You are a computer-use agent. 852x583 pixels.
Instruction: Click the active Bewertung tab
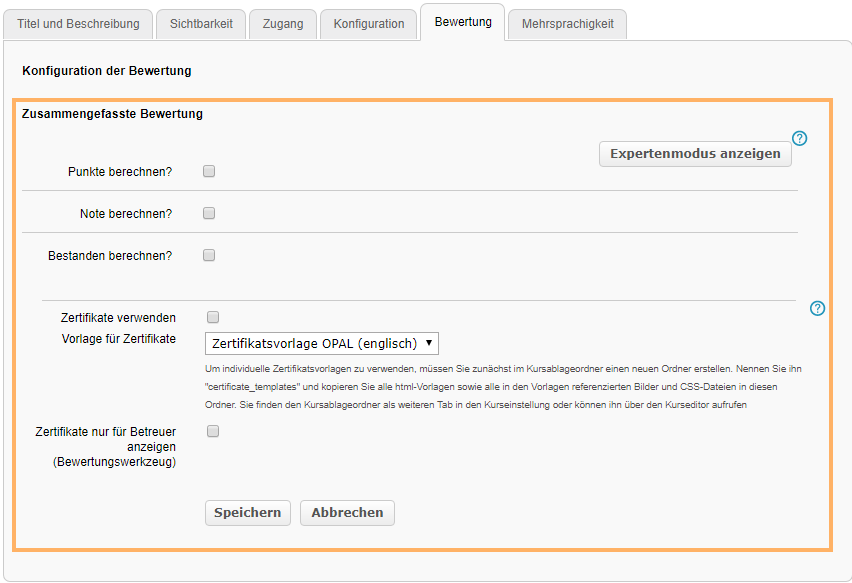pyautogui.click(x=462, y=23)
